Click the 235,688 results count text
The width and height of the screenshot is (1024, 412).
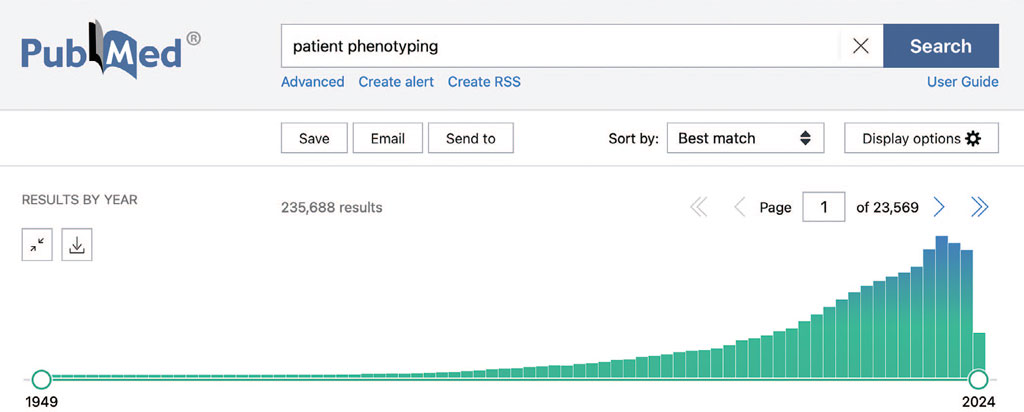(x=332, y=208)
